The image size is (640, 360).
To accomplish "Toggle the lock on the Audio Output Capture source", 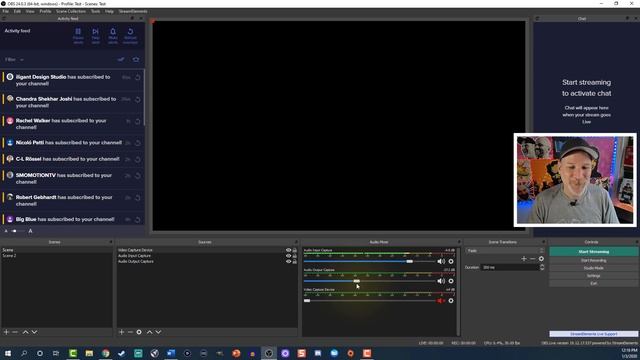I will [x=295, y=262].
